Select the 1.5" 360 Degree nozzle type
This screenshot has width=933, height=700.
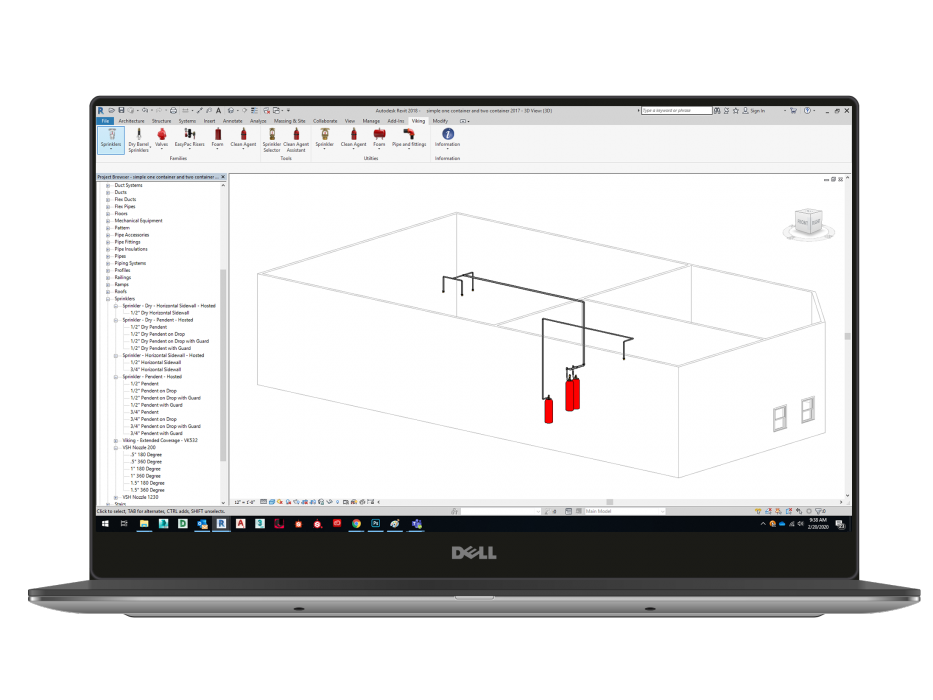pos(148,490)
